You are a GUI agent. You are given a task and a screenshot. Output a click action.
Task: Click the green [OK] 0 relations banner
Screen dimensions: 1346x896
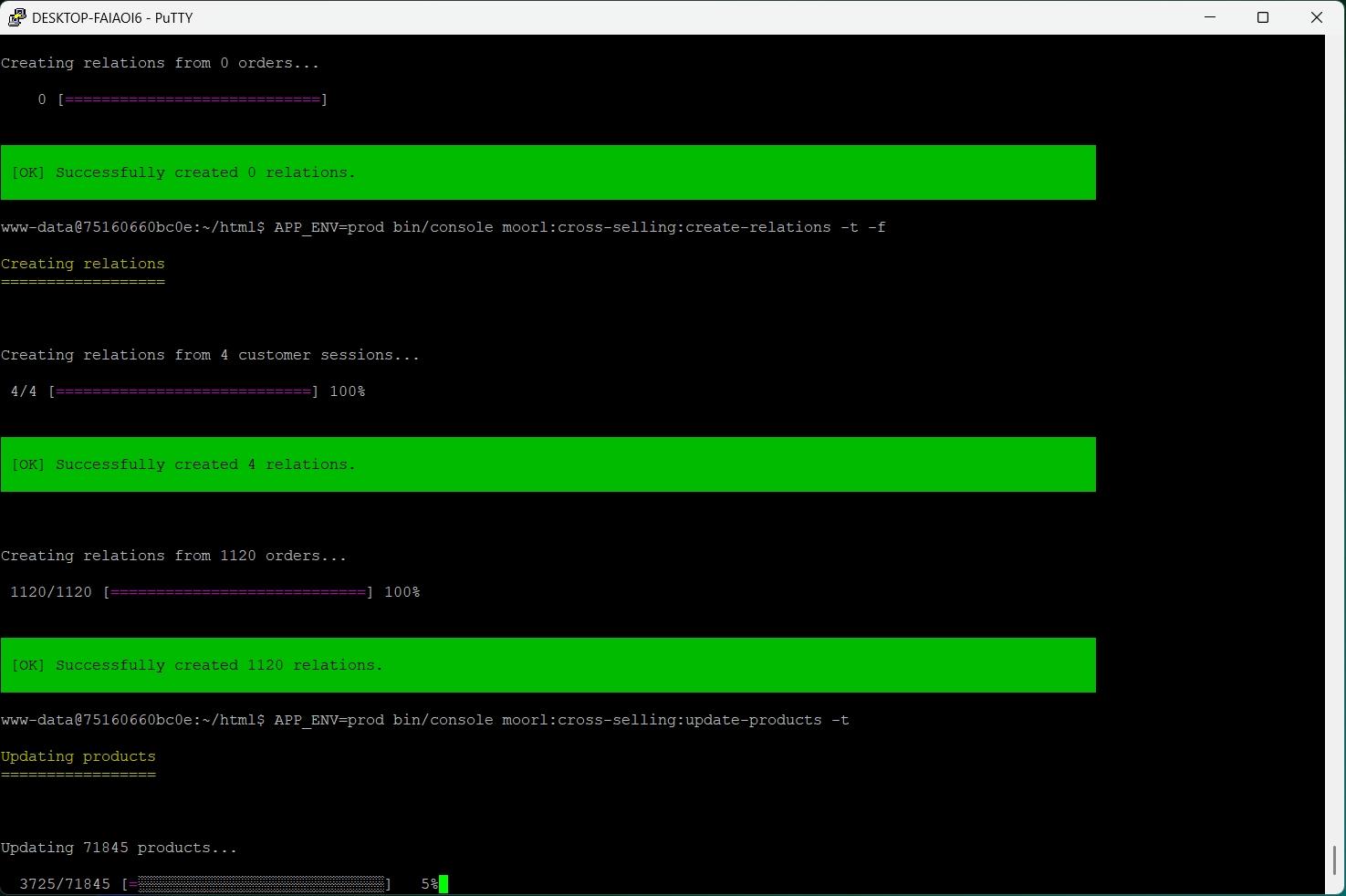point(548,172)
